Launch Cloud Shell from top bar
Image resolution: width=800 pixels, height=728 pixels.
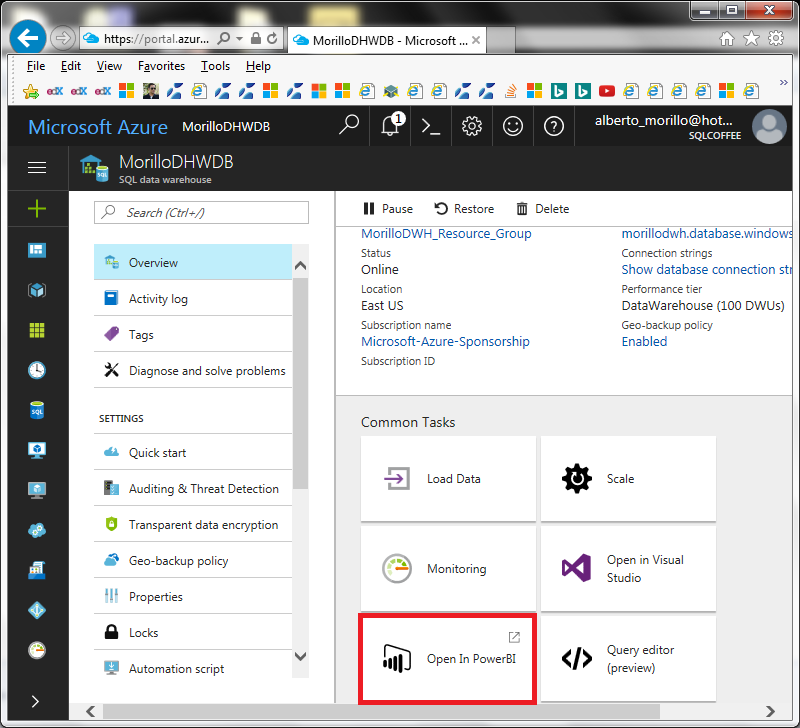click(x=431, y=126)
